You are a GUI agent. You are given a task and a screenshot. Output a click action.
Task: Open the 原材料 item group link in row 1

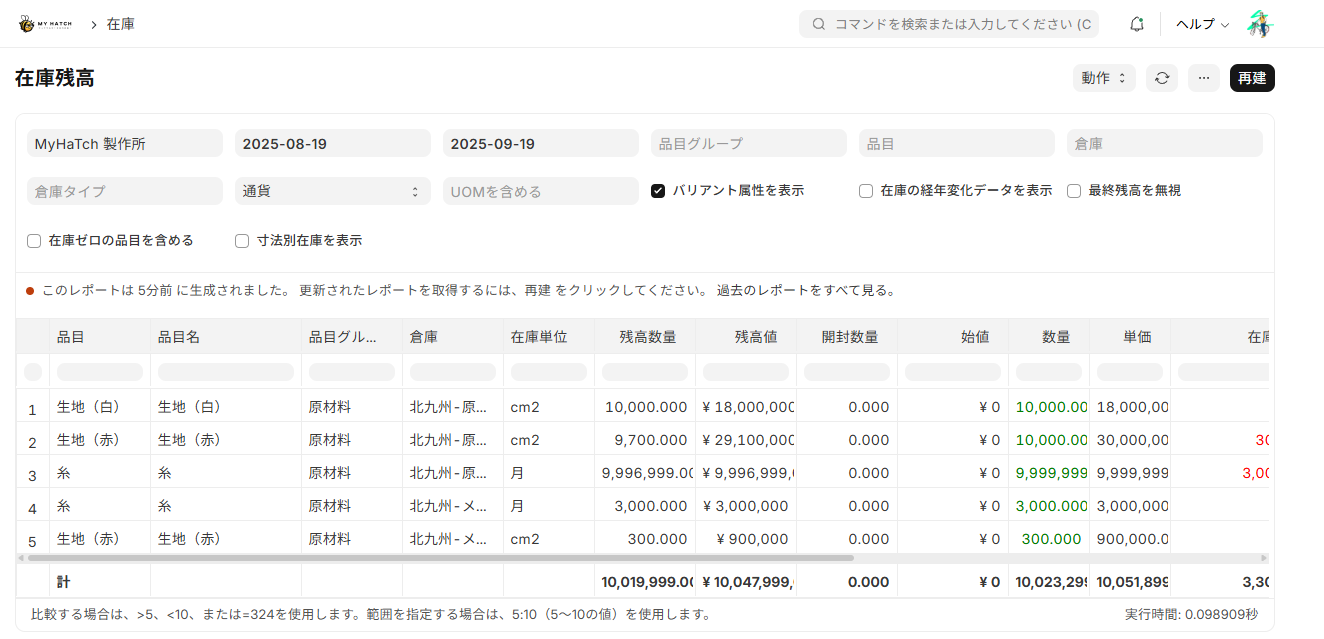[x=330, y=406]
